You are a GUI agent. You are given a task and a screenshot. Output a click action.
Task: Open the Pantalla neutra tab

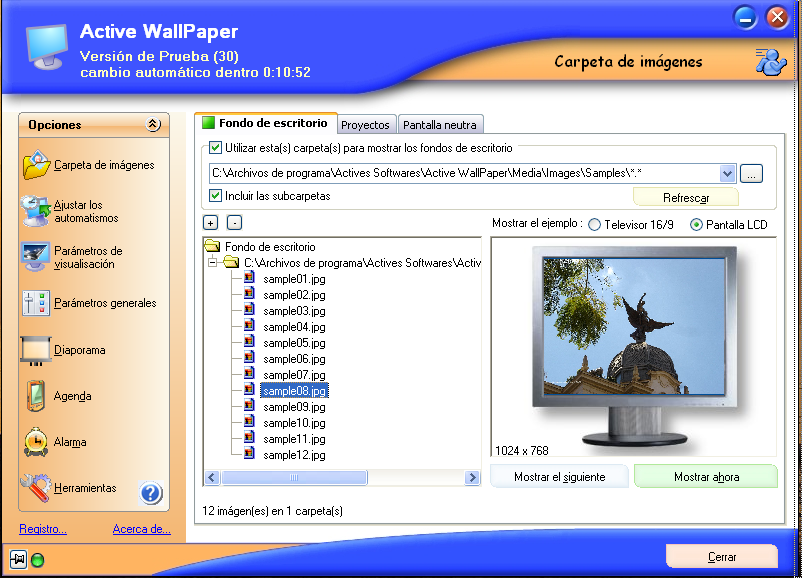tap(440, 125)
